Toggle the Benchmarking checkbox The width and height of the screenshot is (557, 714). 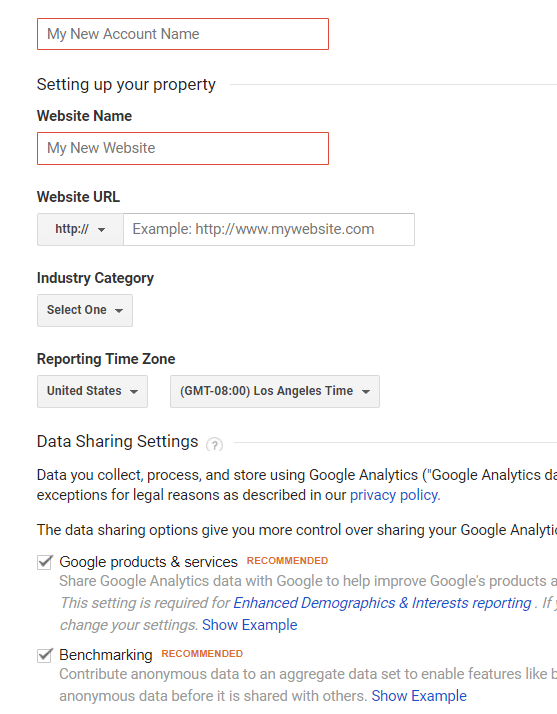coord(45,655)
